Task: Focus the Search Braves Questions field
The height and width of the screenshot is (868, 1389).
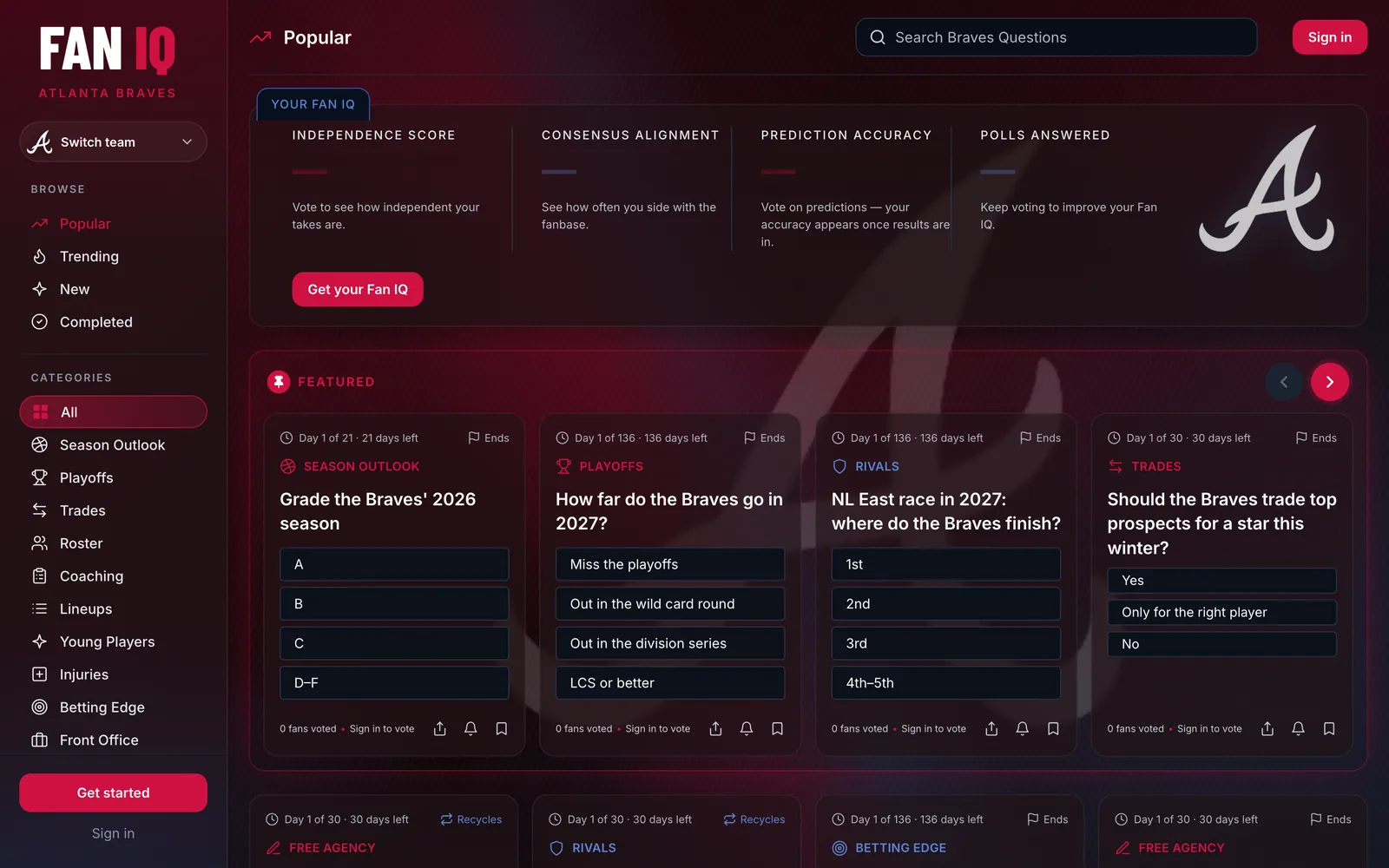Action: [1057, 37]
